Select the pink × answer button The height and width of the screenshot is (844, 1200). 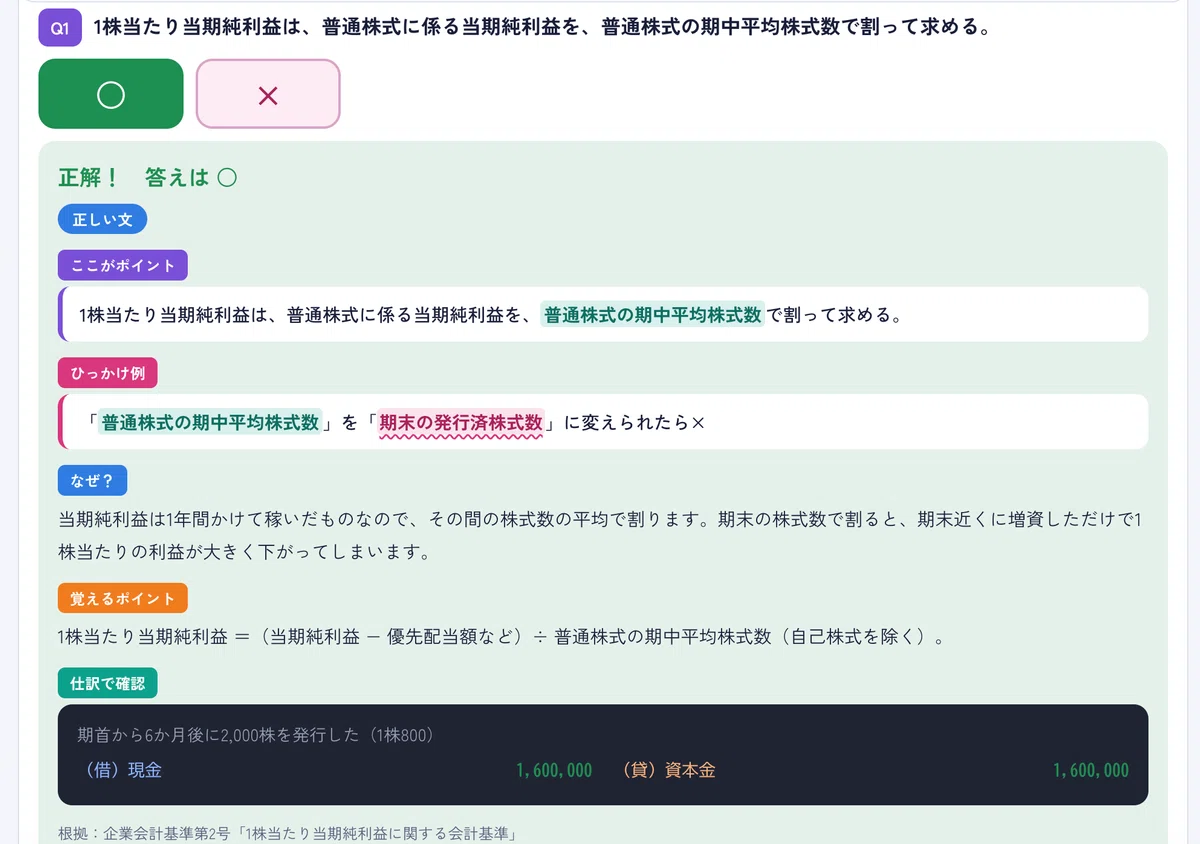pos(268,94)
